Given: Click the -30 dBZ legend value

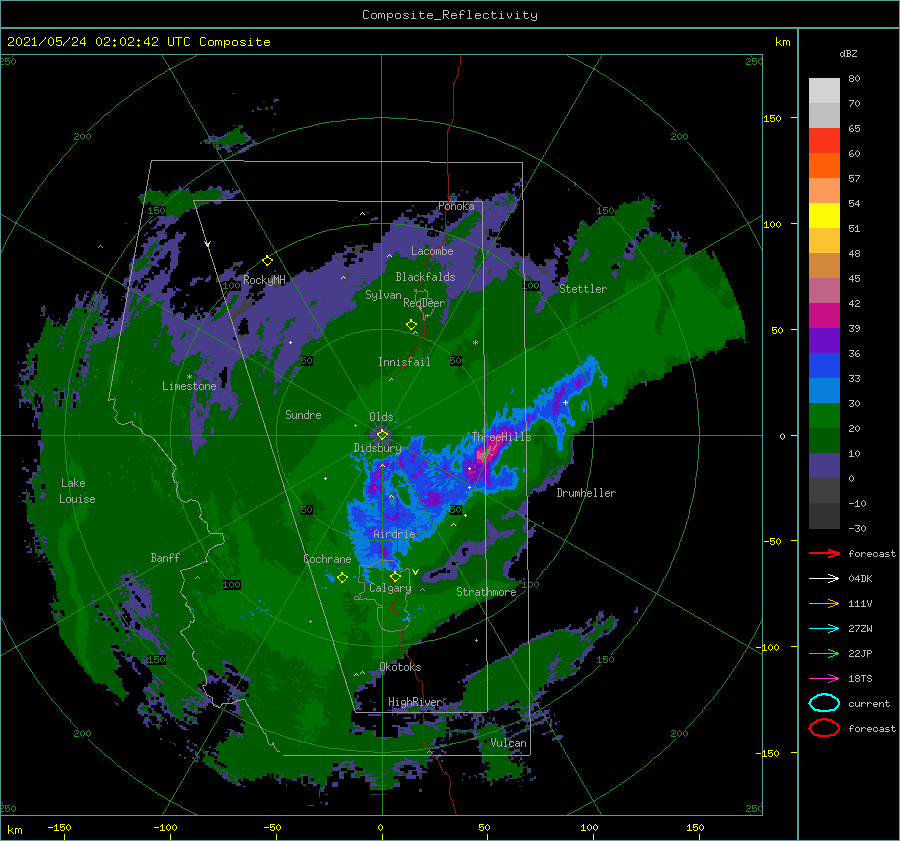Looking at the screenshot, I should 857,528.
